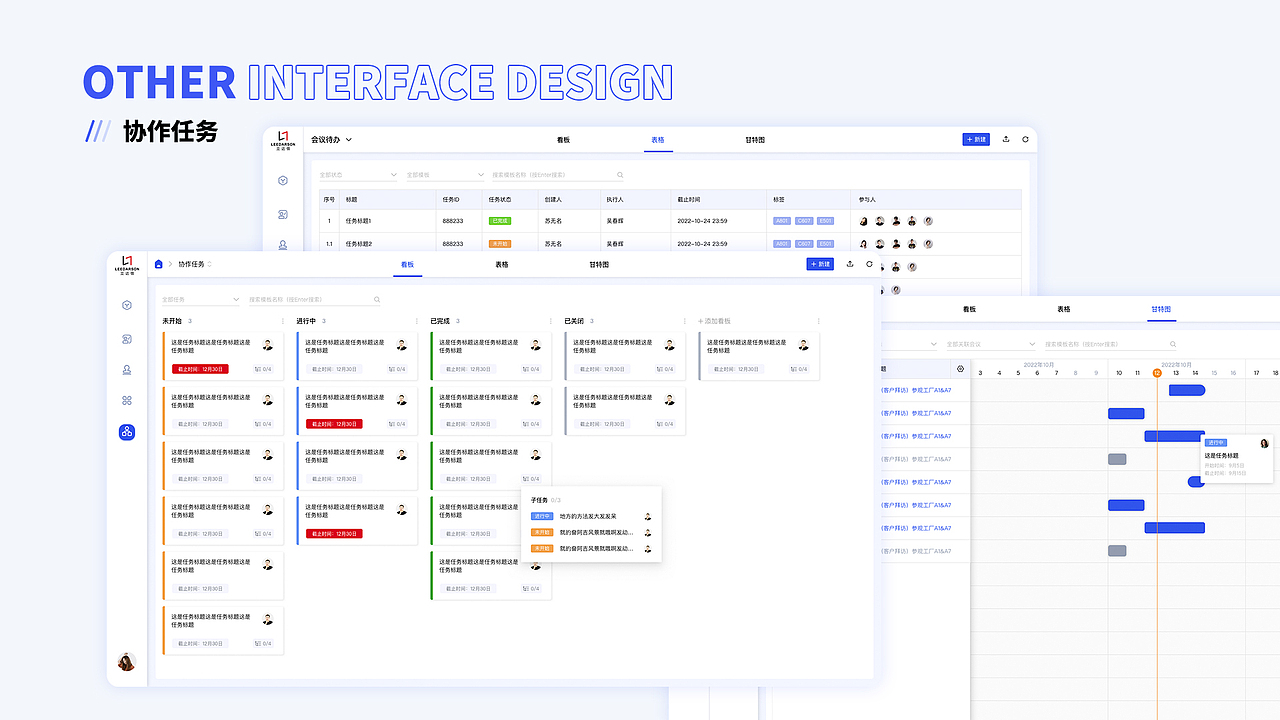Click 任务标题1 cell in table
This screenshot has height=720, width=1280.
358,220
